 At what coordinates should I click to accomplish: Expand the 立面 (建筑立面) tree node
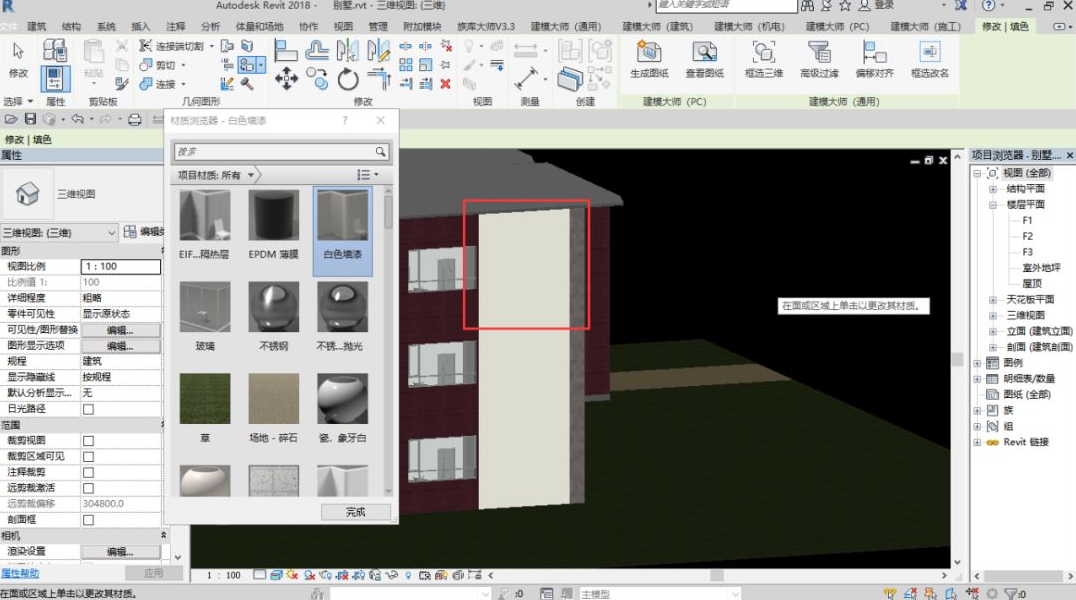tap(992, 331)
